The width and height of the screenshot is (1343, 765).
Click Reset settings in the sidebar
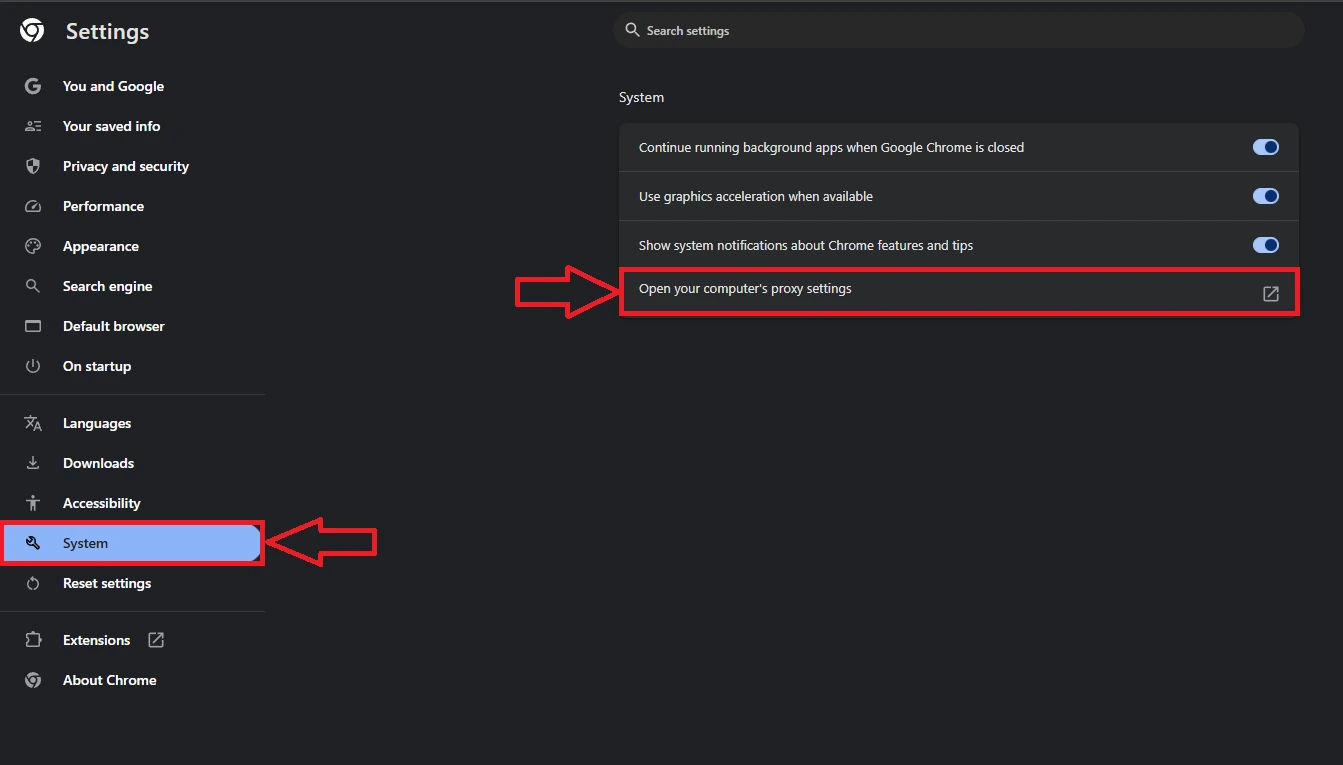coord(107,583)
